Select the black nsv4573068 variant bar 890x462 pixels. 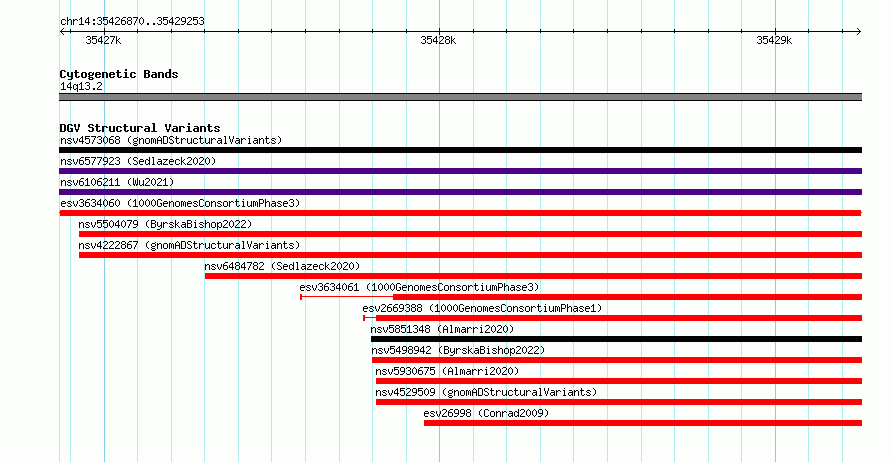click(x=460, y=150)
